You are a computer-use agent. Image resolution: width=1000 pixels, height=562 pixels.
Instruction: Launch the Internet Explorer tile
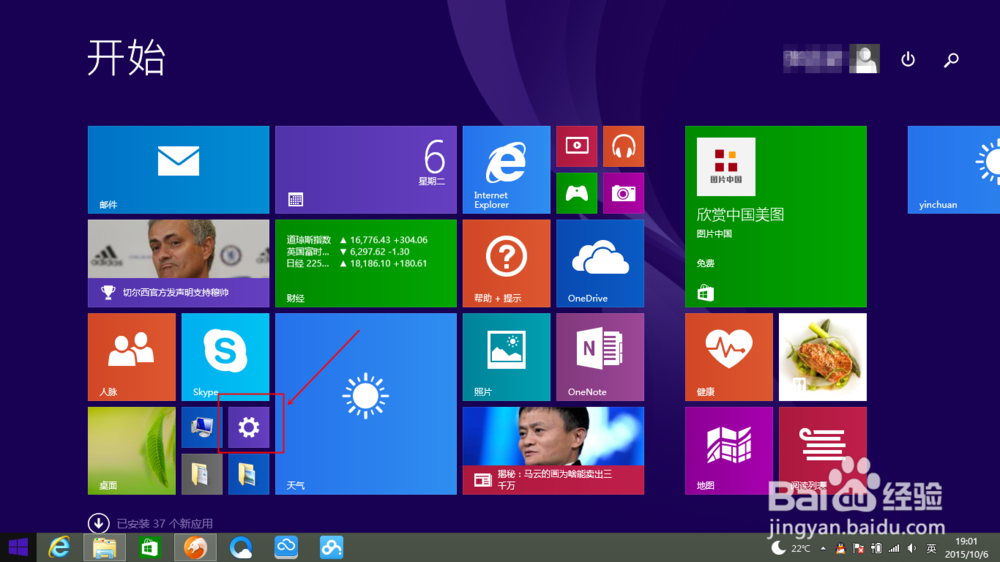coord(506,170)
